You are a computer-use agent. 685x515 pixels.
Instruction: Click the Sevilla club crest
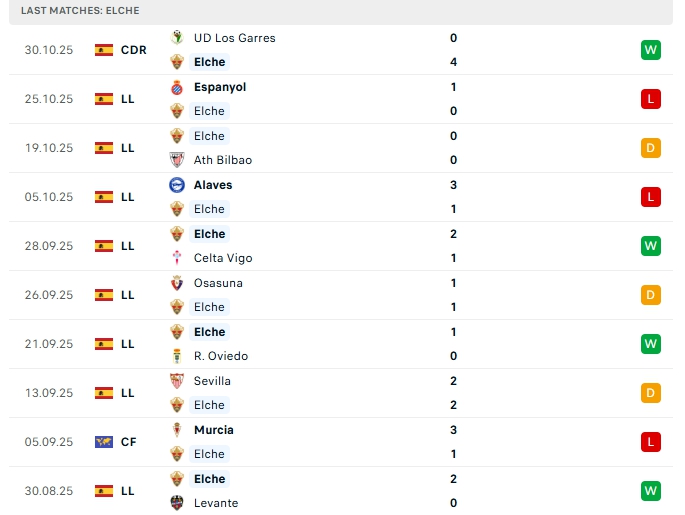click(177, 381)
